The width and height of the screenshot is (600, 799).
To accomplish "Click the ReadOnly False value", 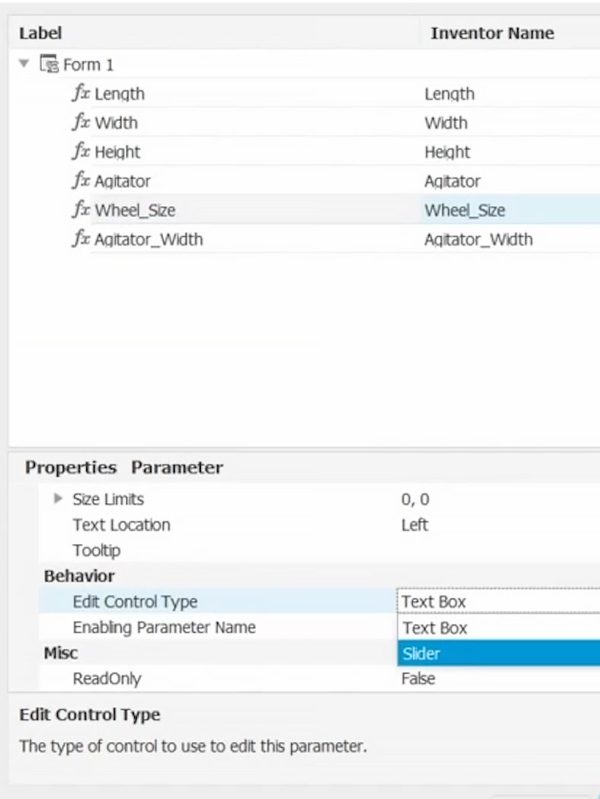I will pos(418,679).
